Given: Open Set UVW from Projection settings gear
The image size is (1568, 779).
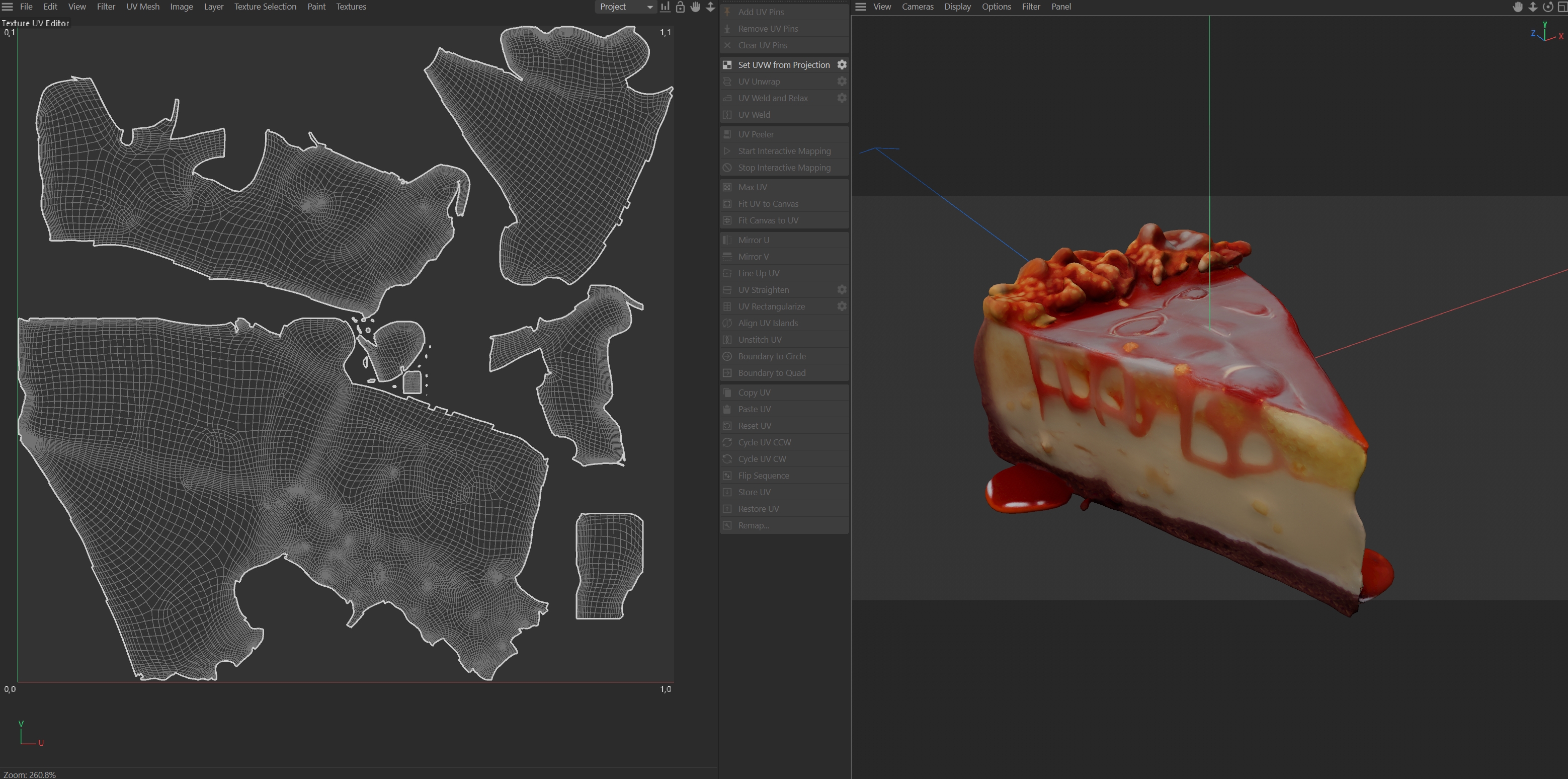Looking at the screenshot, I should pos(842,64).
